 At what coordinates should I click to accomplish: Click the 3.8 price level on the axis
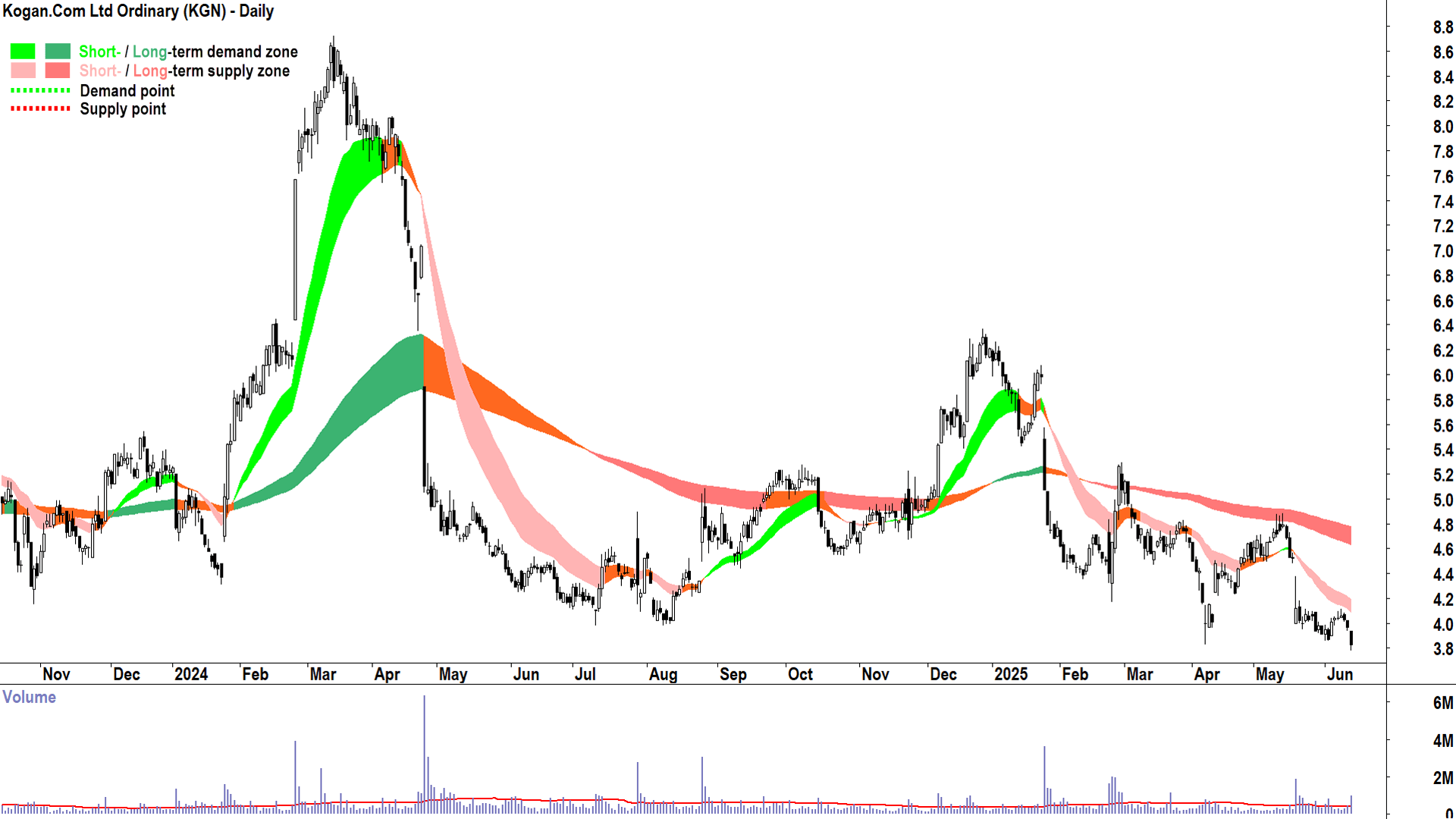(x=1442, y=649)
